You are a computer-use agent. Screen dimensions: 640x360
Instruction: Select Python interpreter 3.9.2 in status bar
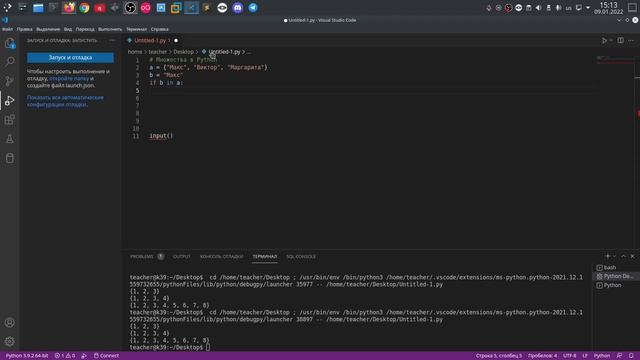(x=27, y=356)
